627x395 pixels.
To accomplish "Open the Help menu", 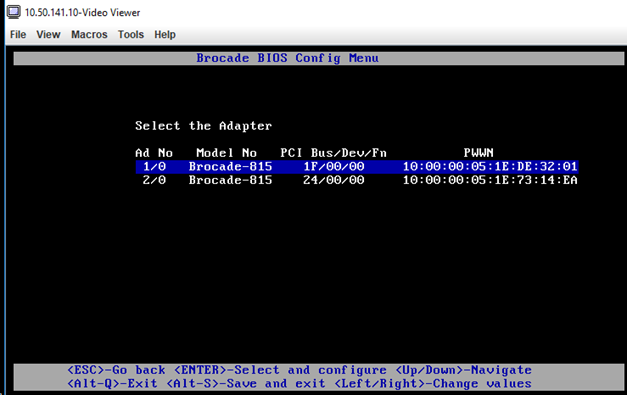I will (x=165, y=35).
